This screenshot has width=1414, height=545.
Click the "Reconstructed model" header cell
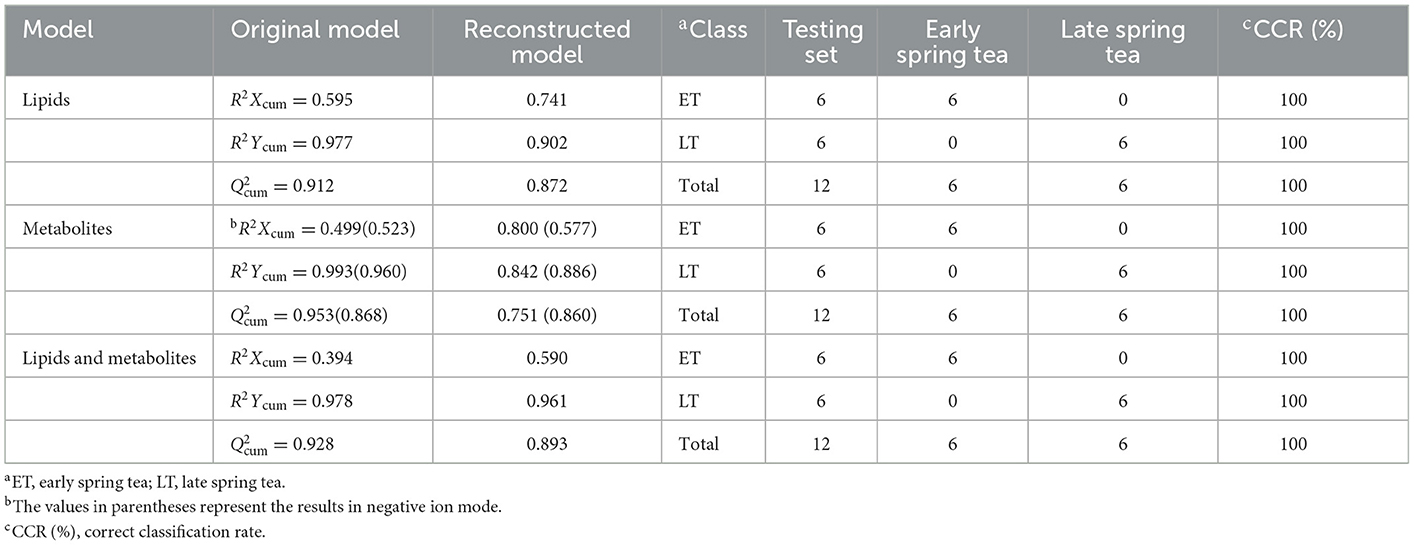pos(547,42)
